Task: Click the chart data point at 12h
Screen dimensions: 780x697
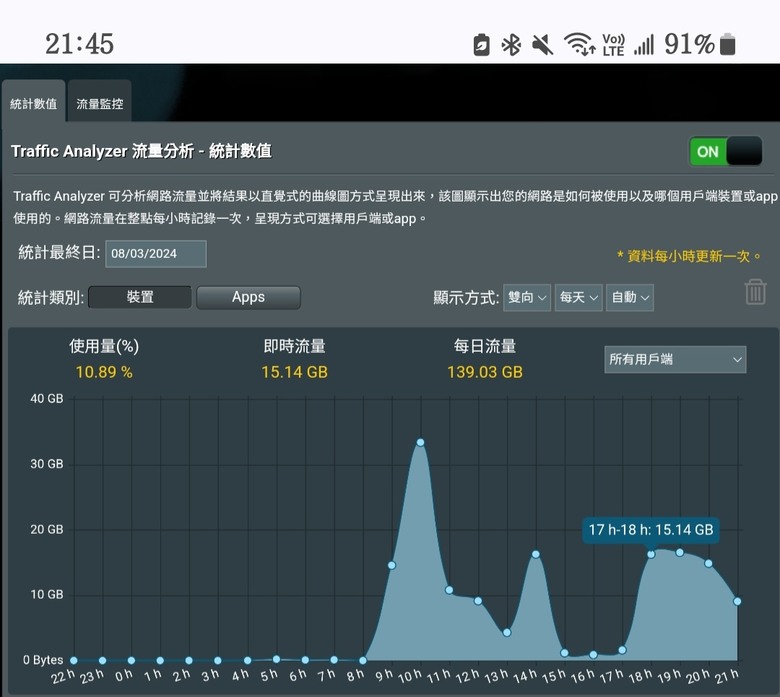Action: [x=478, y=601]
